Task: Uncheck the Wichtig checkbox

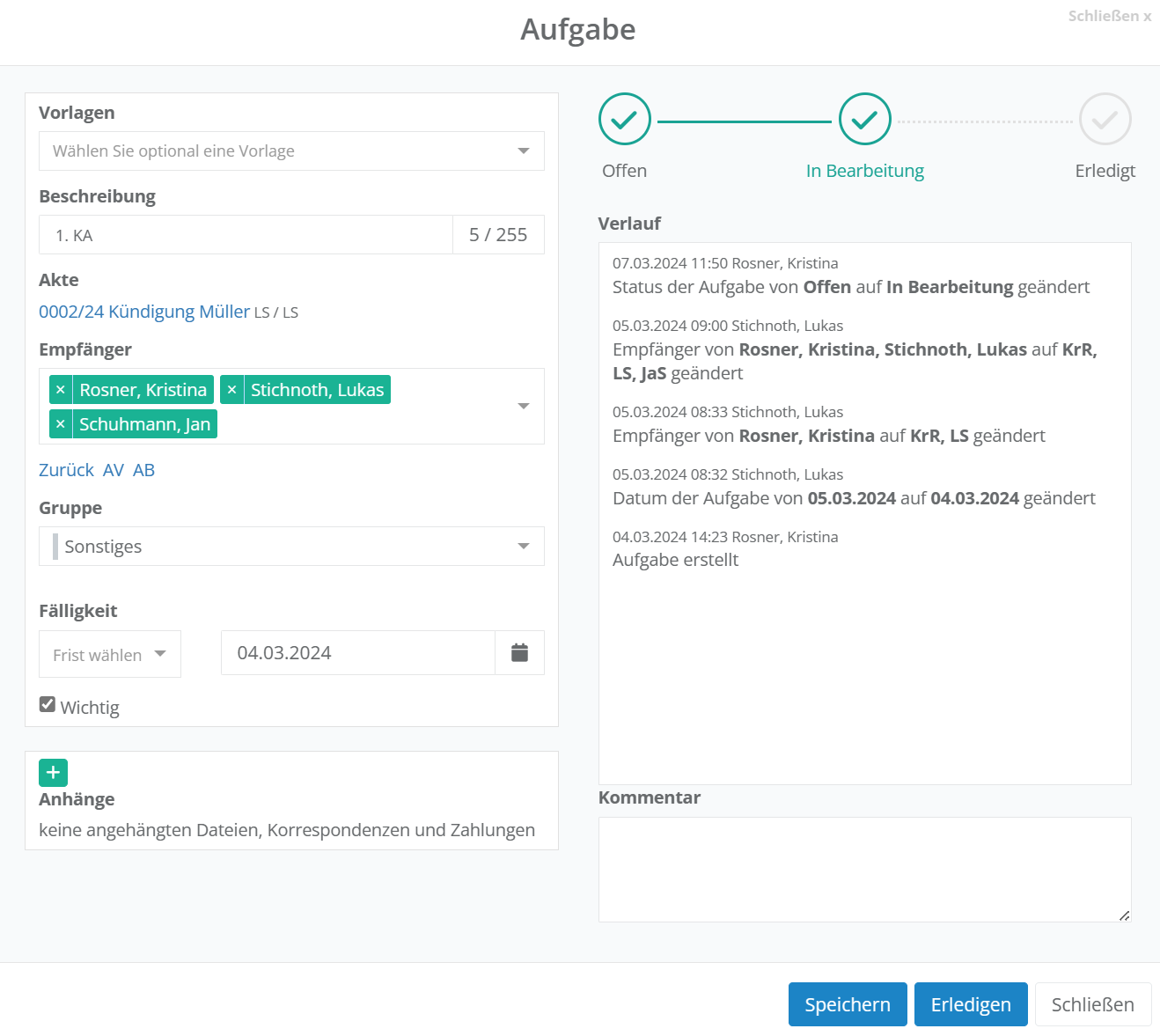Action: click(x=48, y=704)
